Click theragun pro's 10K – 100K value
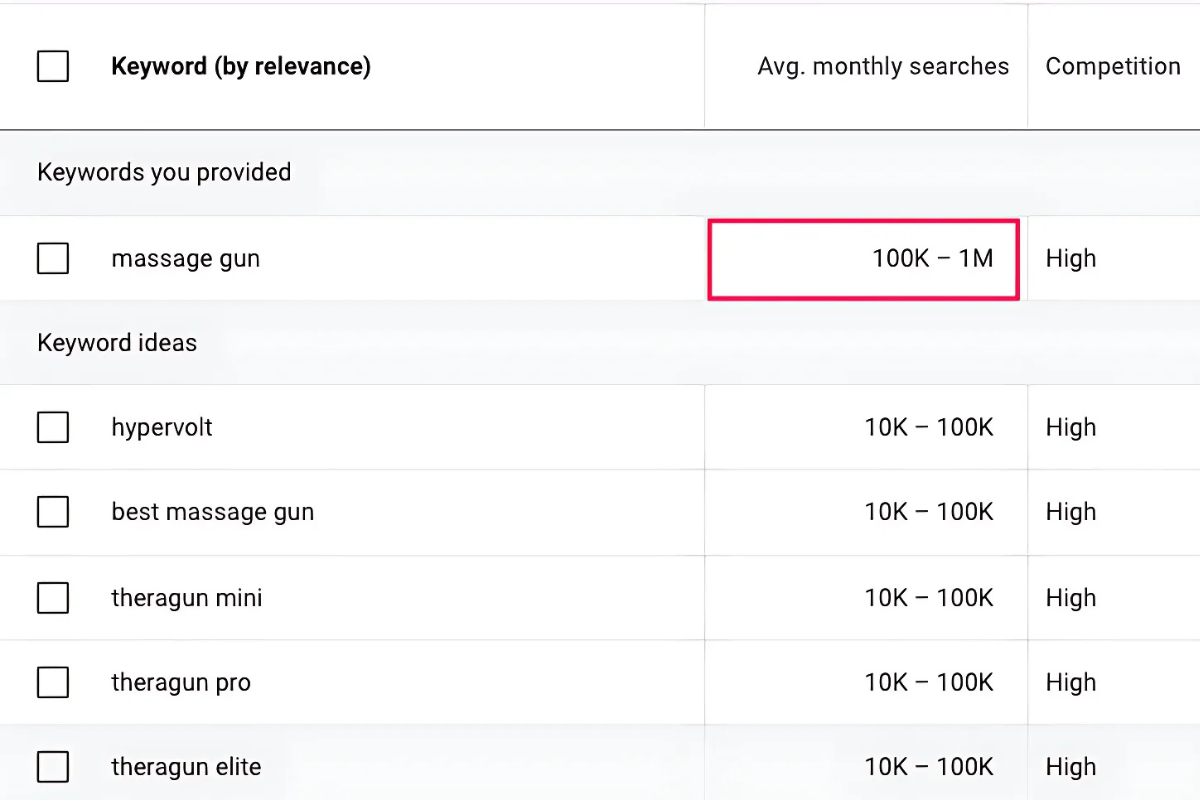This screenshot has height=800, width=1200. 929,683
